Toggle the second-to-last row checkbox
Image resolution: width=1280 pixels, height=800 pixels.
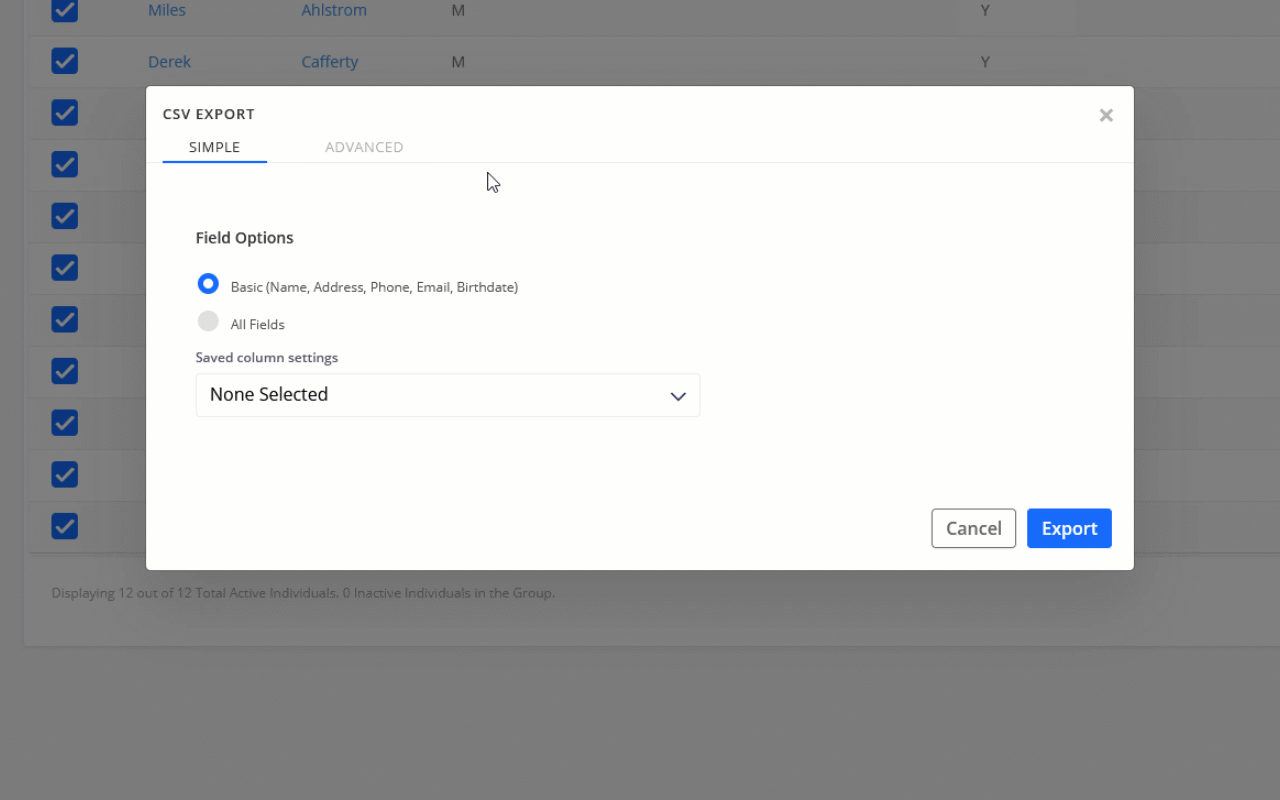(65, 474)
